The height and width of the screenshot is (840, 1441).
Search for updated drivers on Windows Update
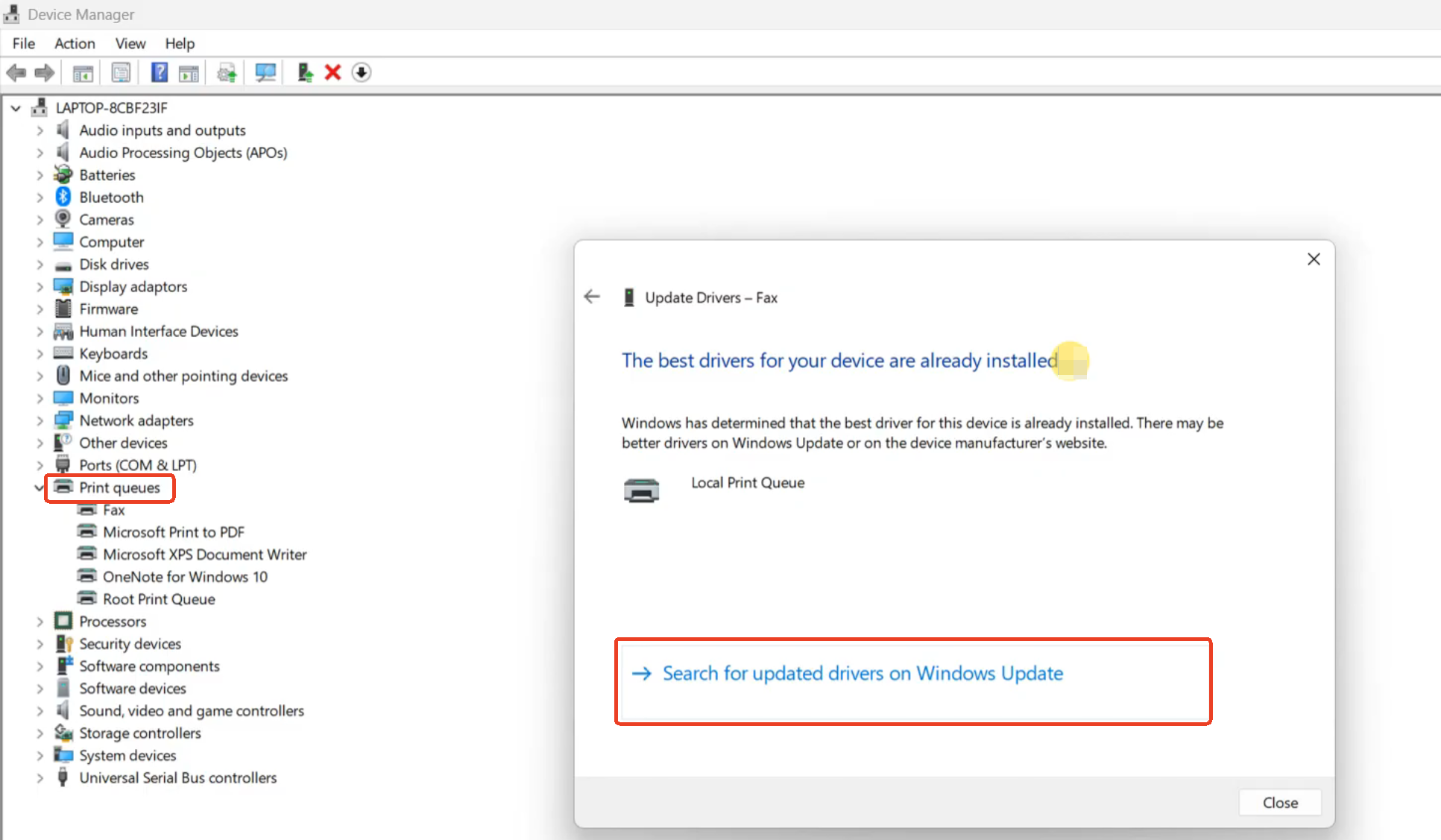click(x=914, y=680)
